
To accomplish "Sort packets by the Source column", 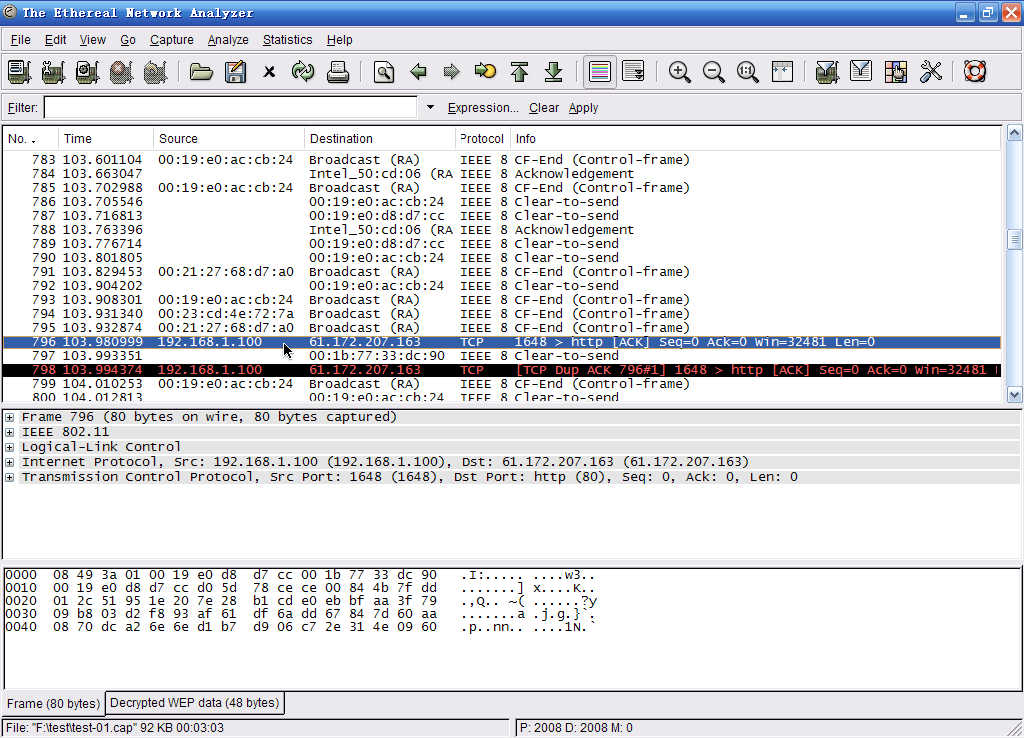I will [x=229, y=138].
